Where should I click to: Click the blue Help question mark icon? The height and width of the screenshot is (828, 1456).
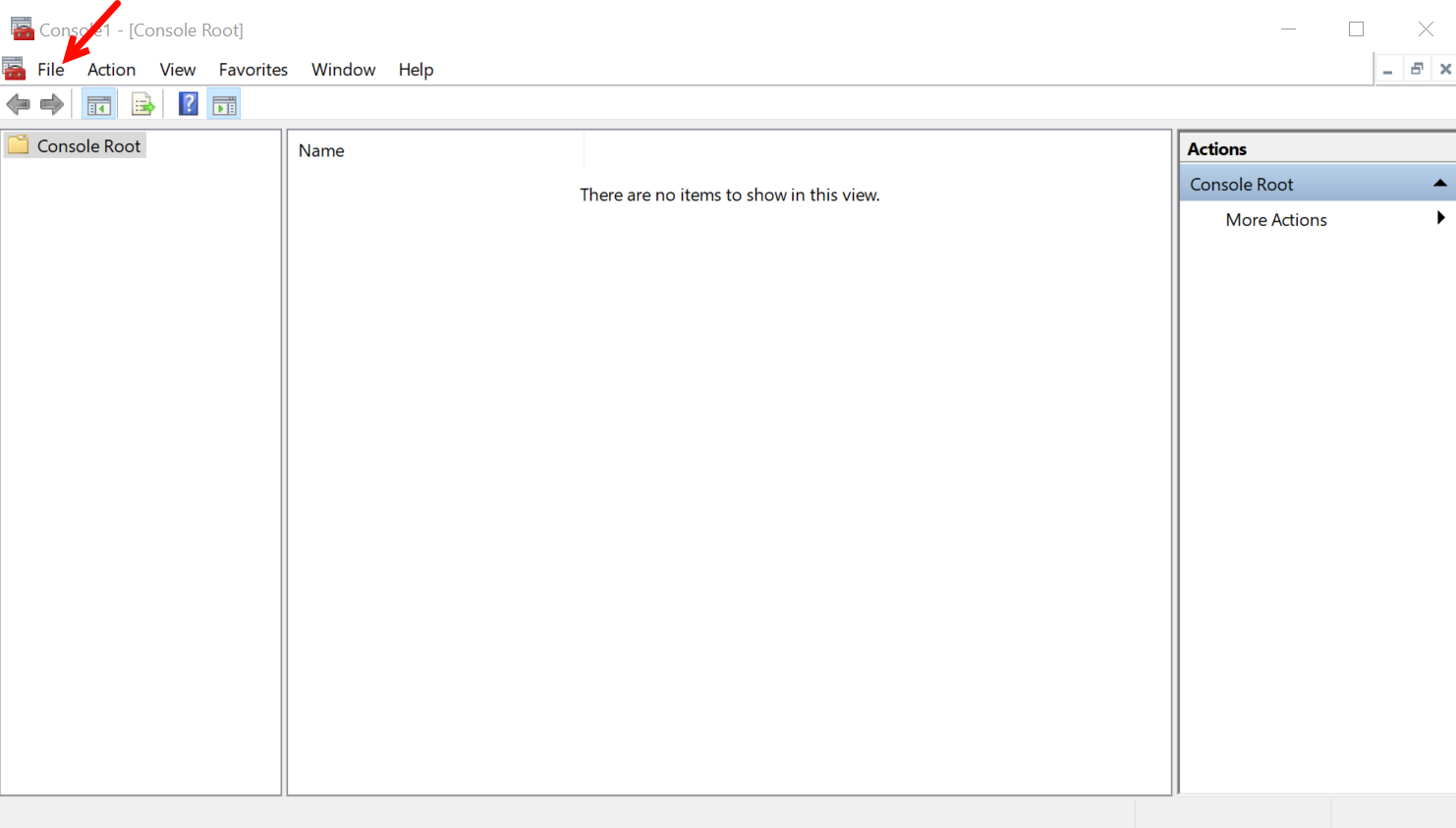(x=188, y=104)
